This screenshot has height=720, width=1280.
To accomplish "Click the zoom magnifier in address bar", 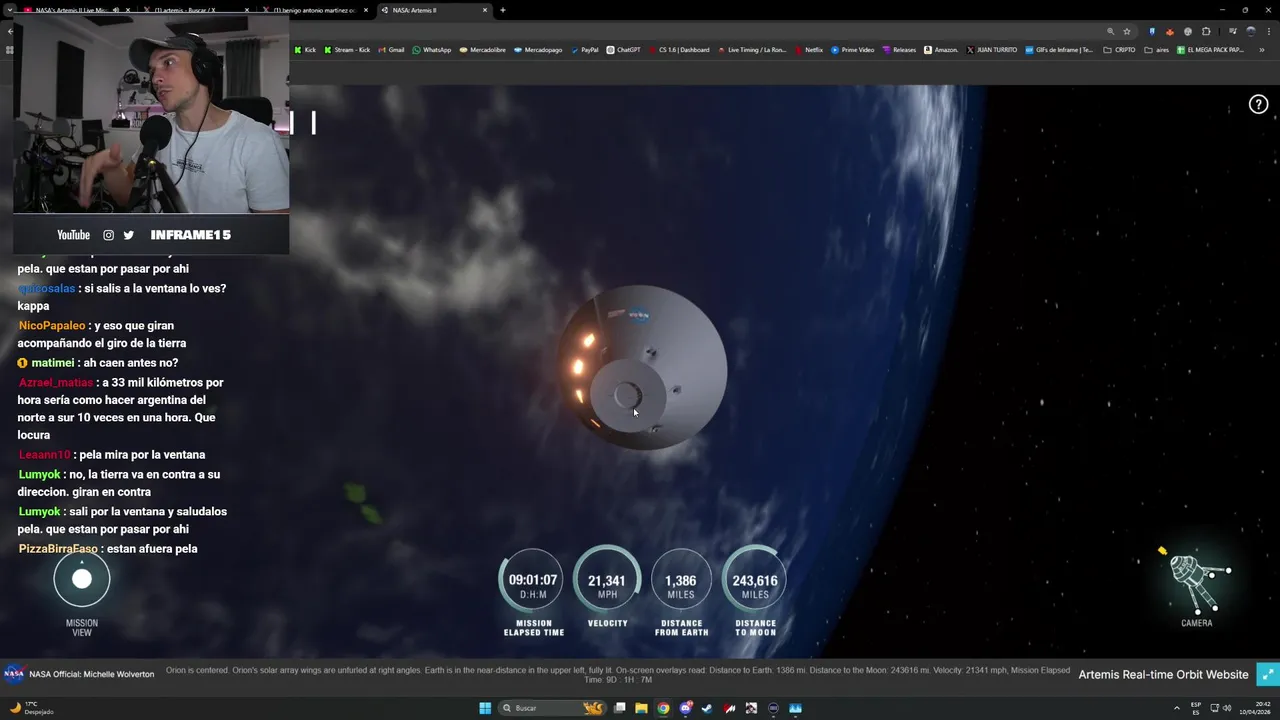I will coord(1110,31).
